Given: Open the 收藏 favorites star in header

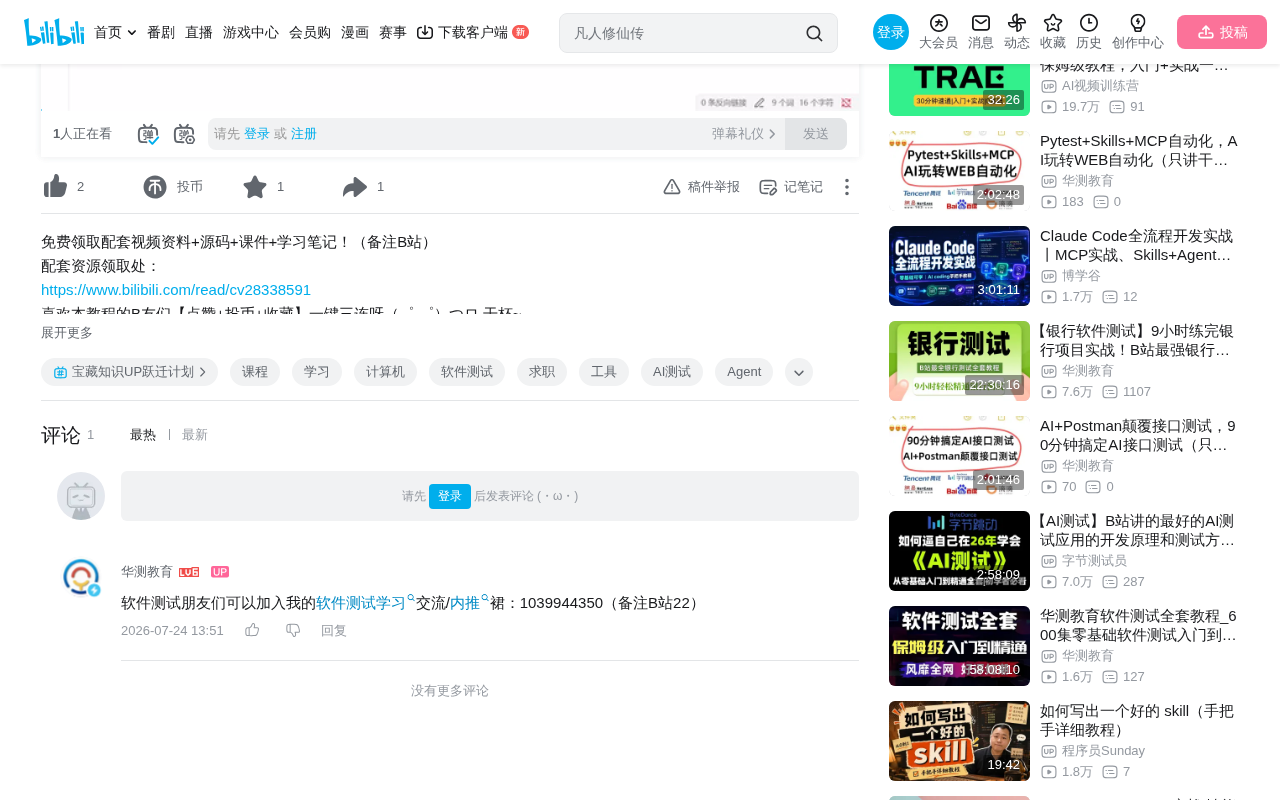Looking at the screenshot, I should click(x=1053, y=23).
